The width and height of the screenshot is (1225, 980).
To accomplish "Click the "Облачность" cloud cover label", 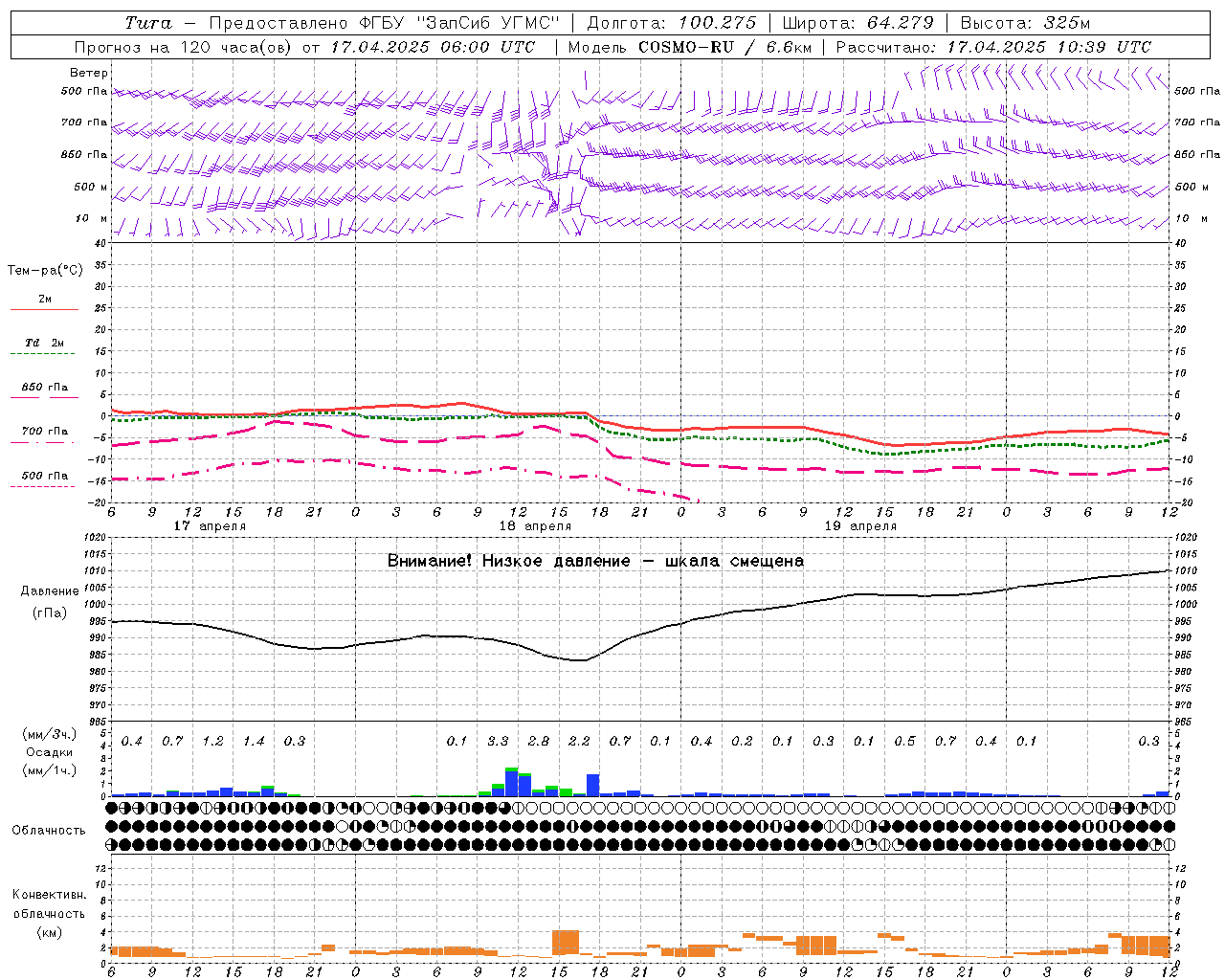I will [x=49, y=831].
